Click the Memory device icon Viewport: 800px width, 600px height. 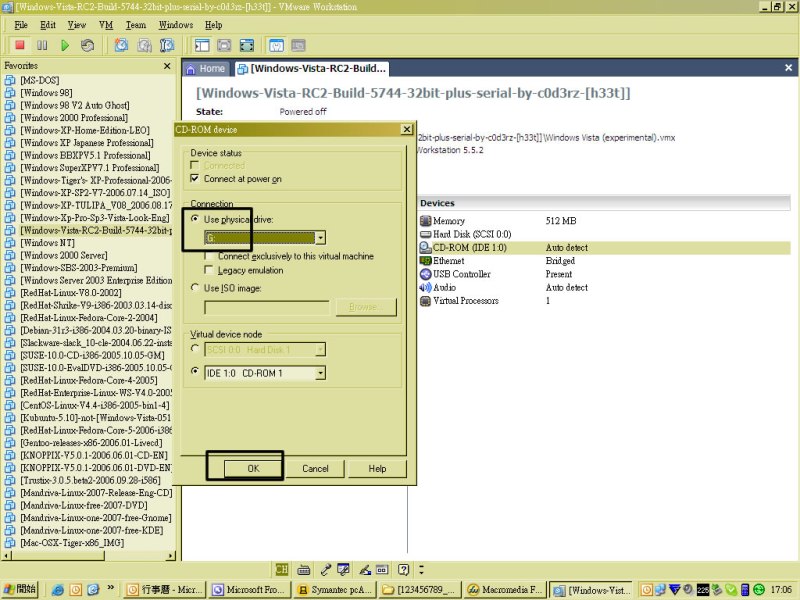(x=426, y=220)
